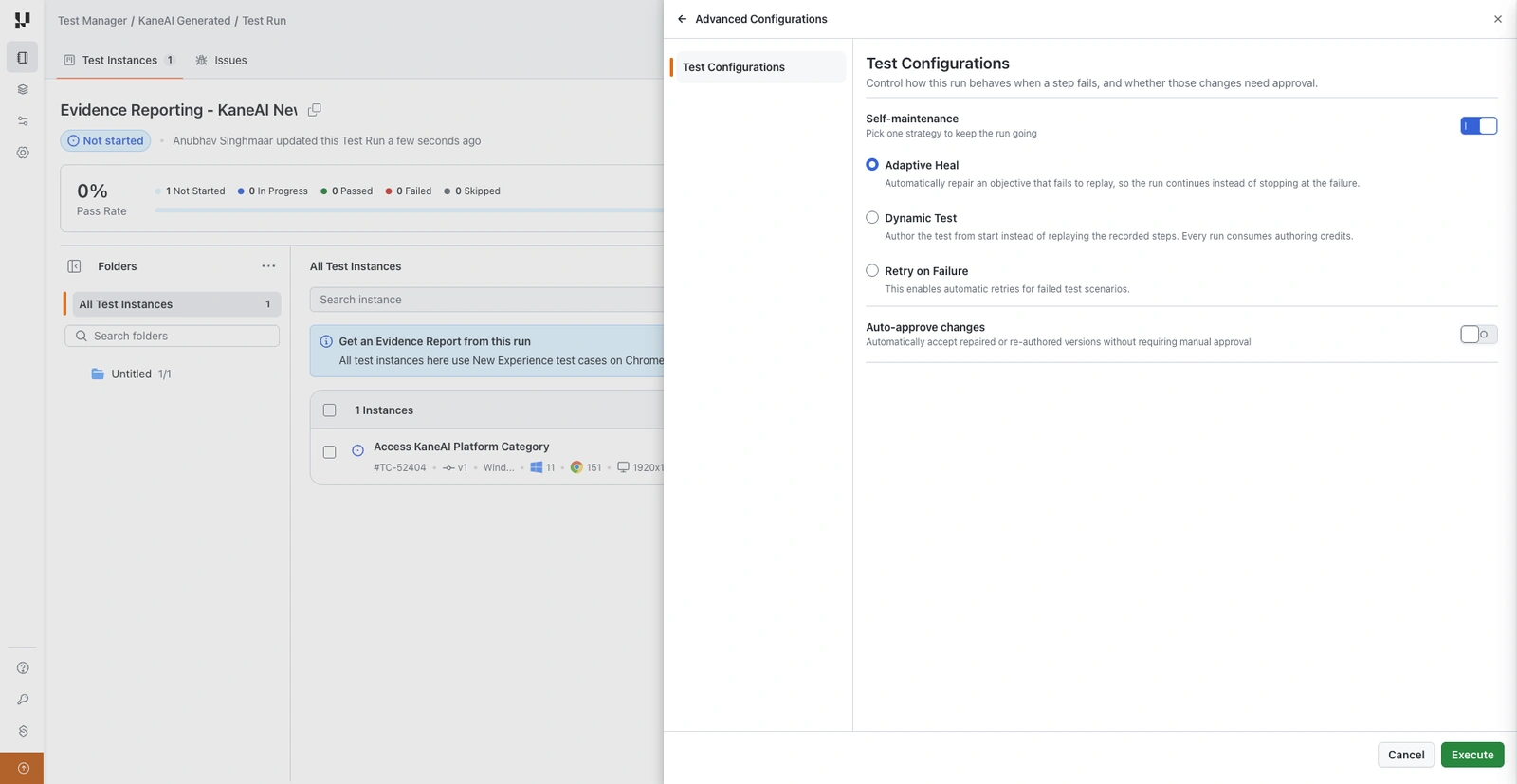Screen dimensions: 1517x784
Task: Check the 1 Instances select-all checkbox
Action: click(x=330, y=410)
